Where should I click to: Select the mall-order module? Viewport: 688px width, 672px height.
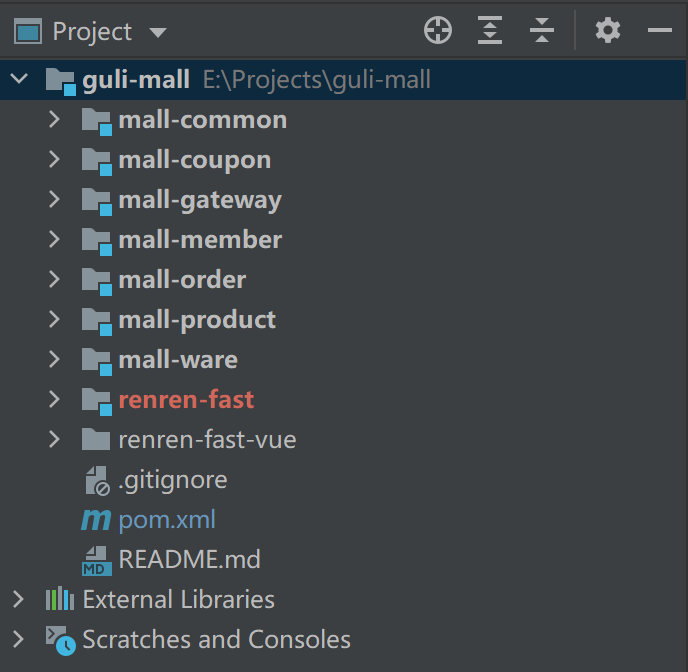point(182,280)
